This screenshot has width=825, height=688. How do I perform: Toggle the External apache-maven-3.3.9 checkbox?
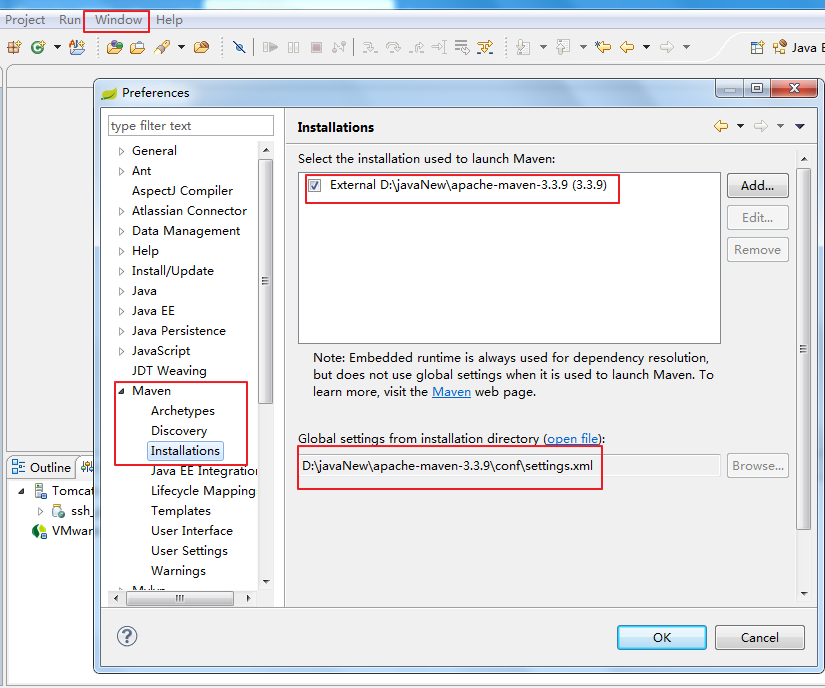click(315, 185)
